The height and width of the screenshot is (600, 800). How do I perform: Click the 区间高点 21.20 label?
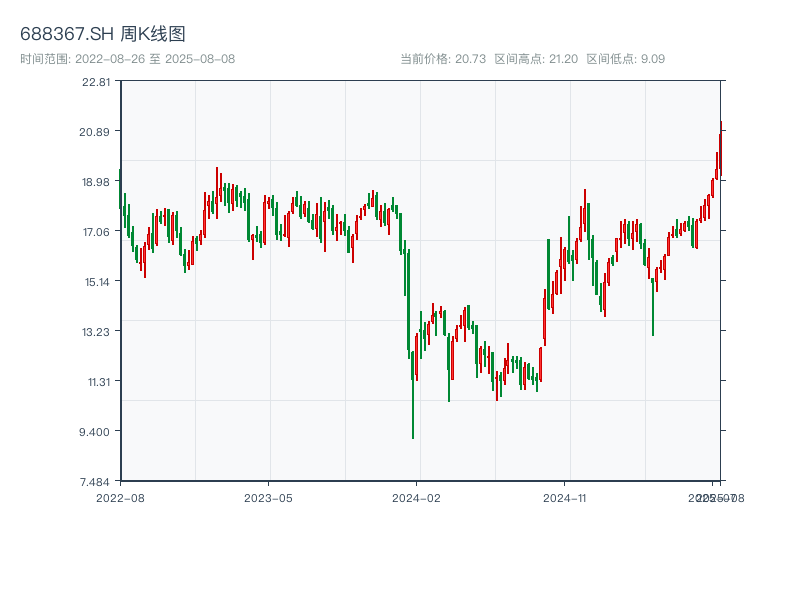[536, 59]
